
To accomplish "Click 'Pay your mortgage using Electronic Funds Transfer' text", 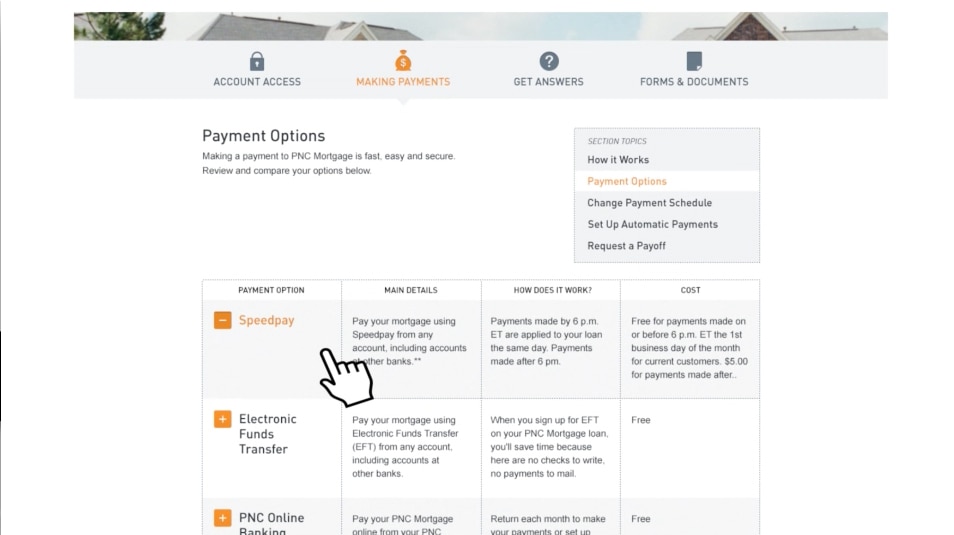I will tap(405, 447).
